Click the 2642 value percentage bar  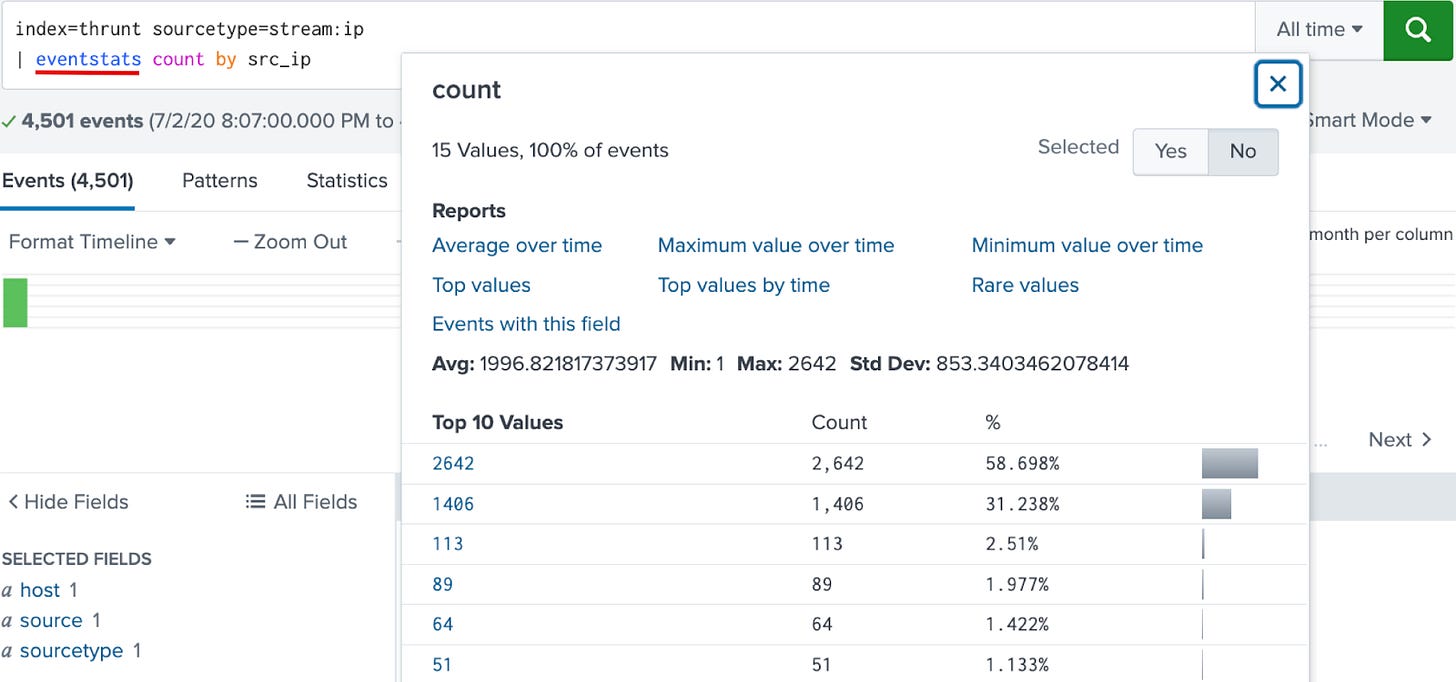(1230, 464)
